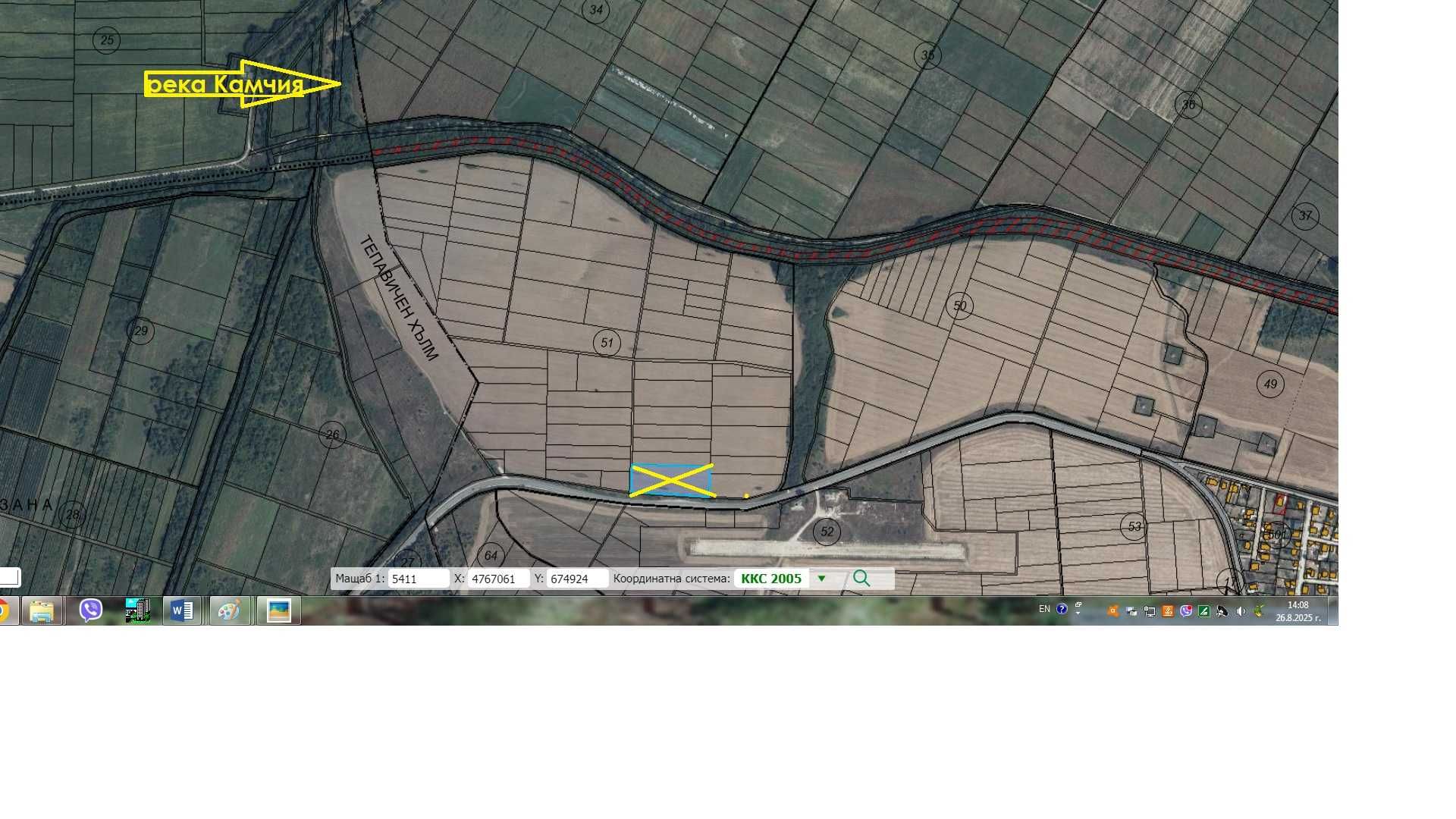
Task: Click cadastral block label 51
Action: 607,343
